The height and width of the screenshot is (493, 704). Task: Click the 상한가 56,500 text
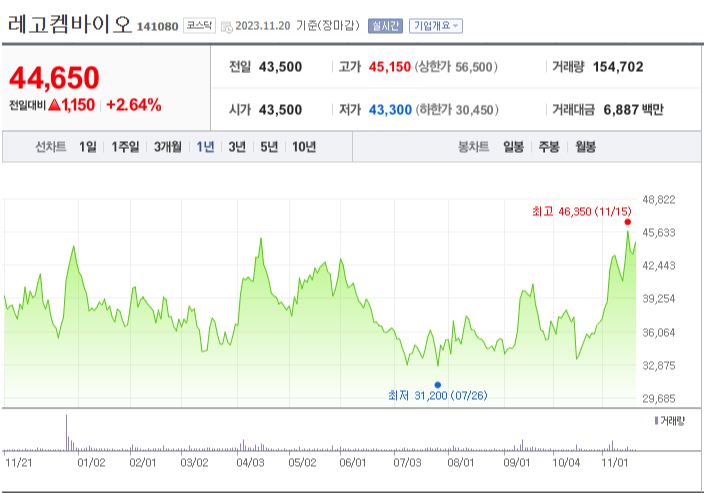tap(456, 67)
